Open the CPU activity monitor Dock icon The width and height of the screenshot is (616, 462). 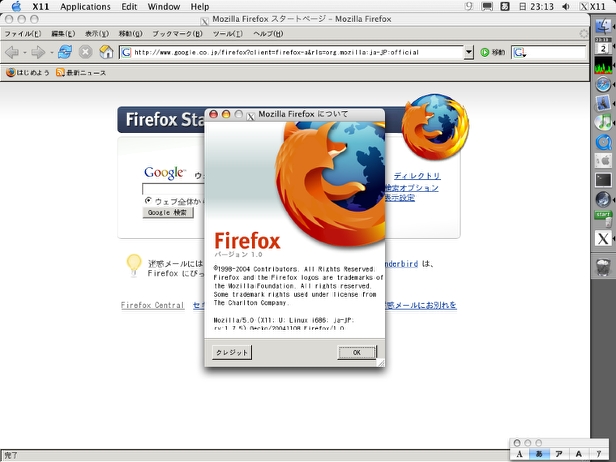(x=603, y=65)
